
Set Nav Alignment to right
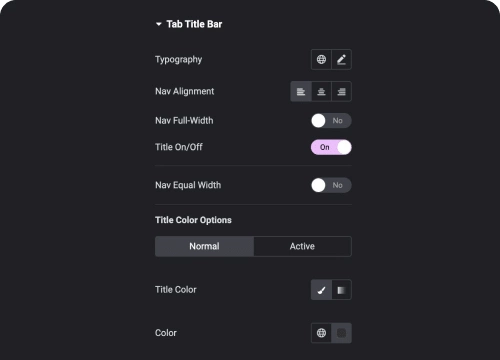tap(342, 91)
